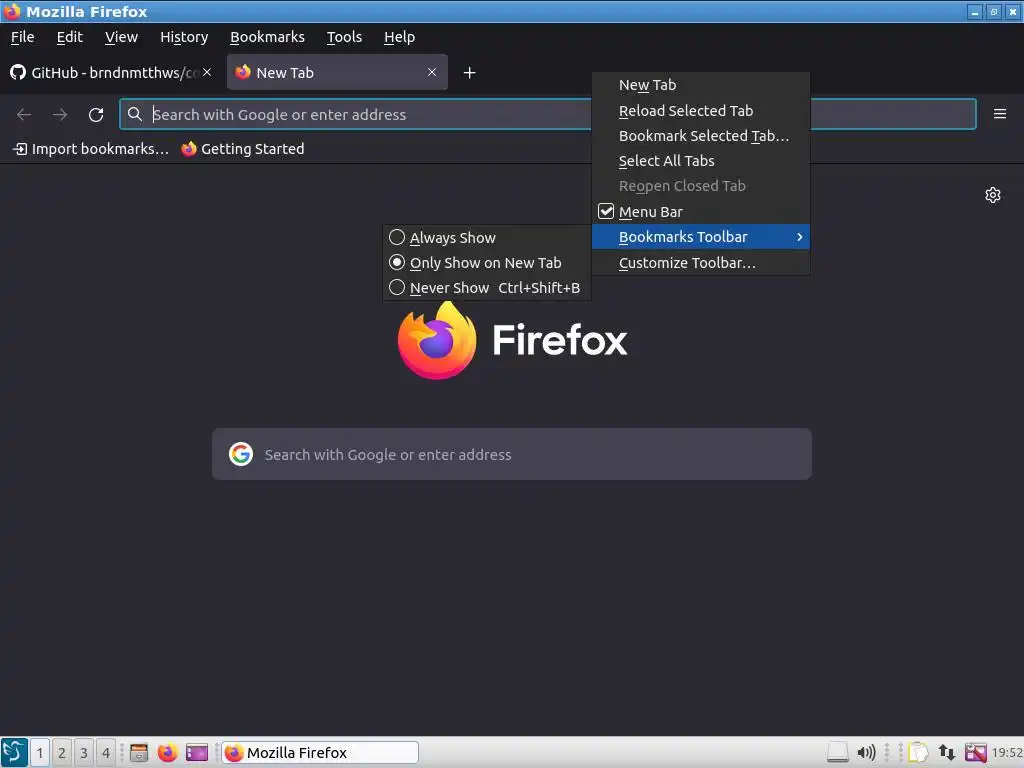The image size is (1024, 768).
Task: Choose New Tab in the context menu
Action: pyautogui.click(x=701, y=85)
